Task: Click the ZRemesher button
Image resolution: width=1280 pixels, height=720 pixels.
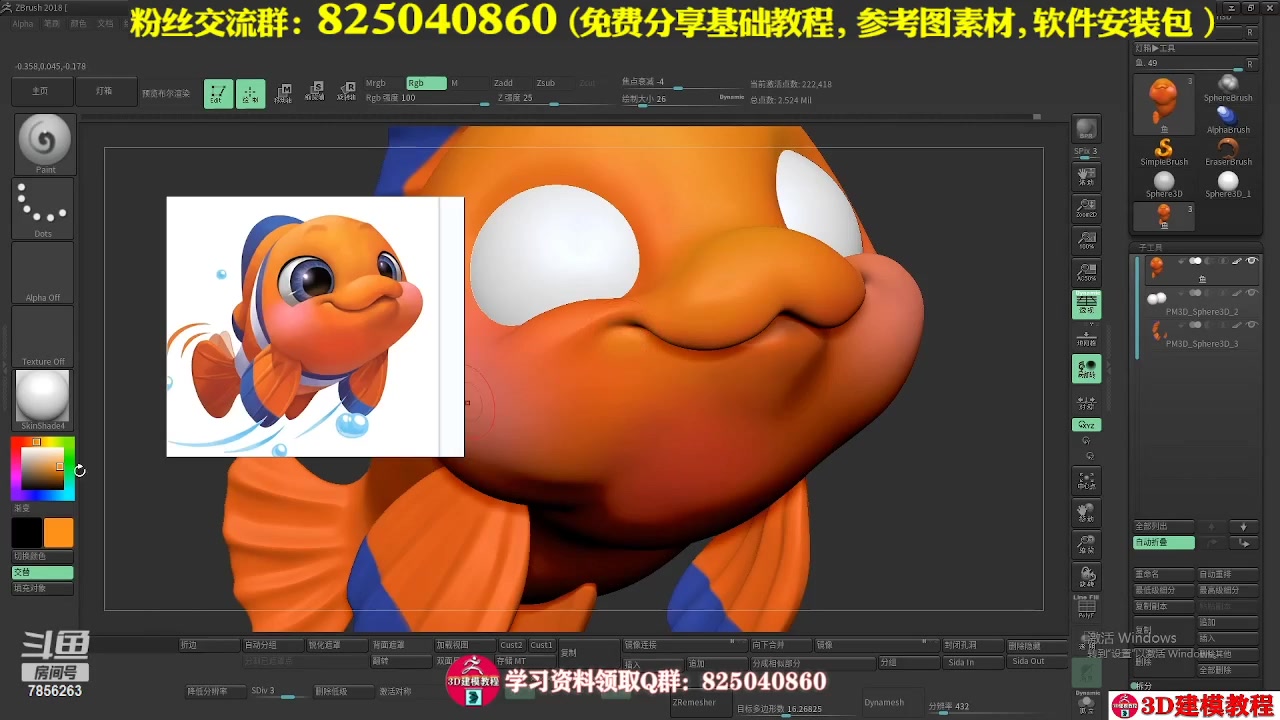Action: tap(700, 703)
